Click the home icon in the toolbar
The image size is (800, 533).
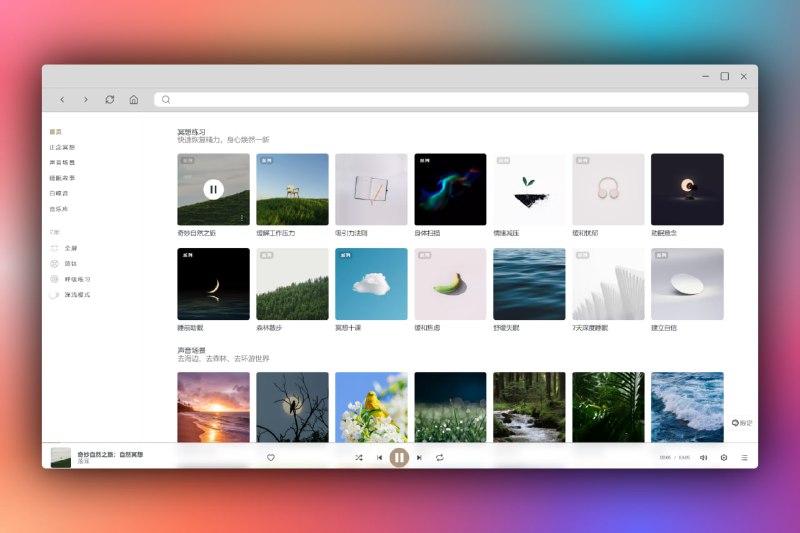[x=134, y=99]
